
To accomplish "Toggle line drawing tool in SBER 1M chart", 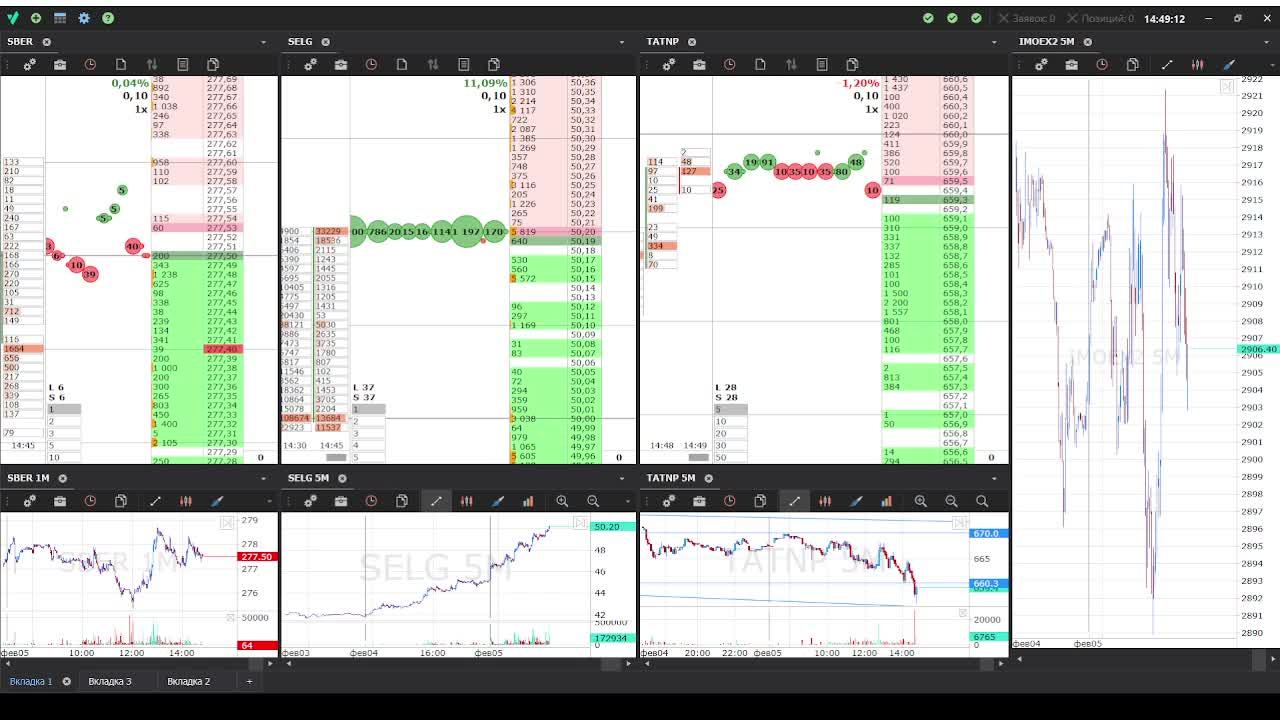I will [155, 501].
